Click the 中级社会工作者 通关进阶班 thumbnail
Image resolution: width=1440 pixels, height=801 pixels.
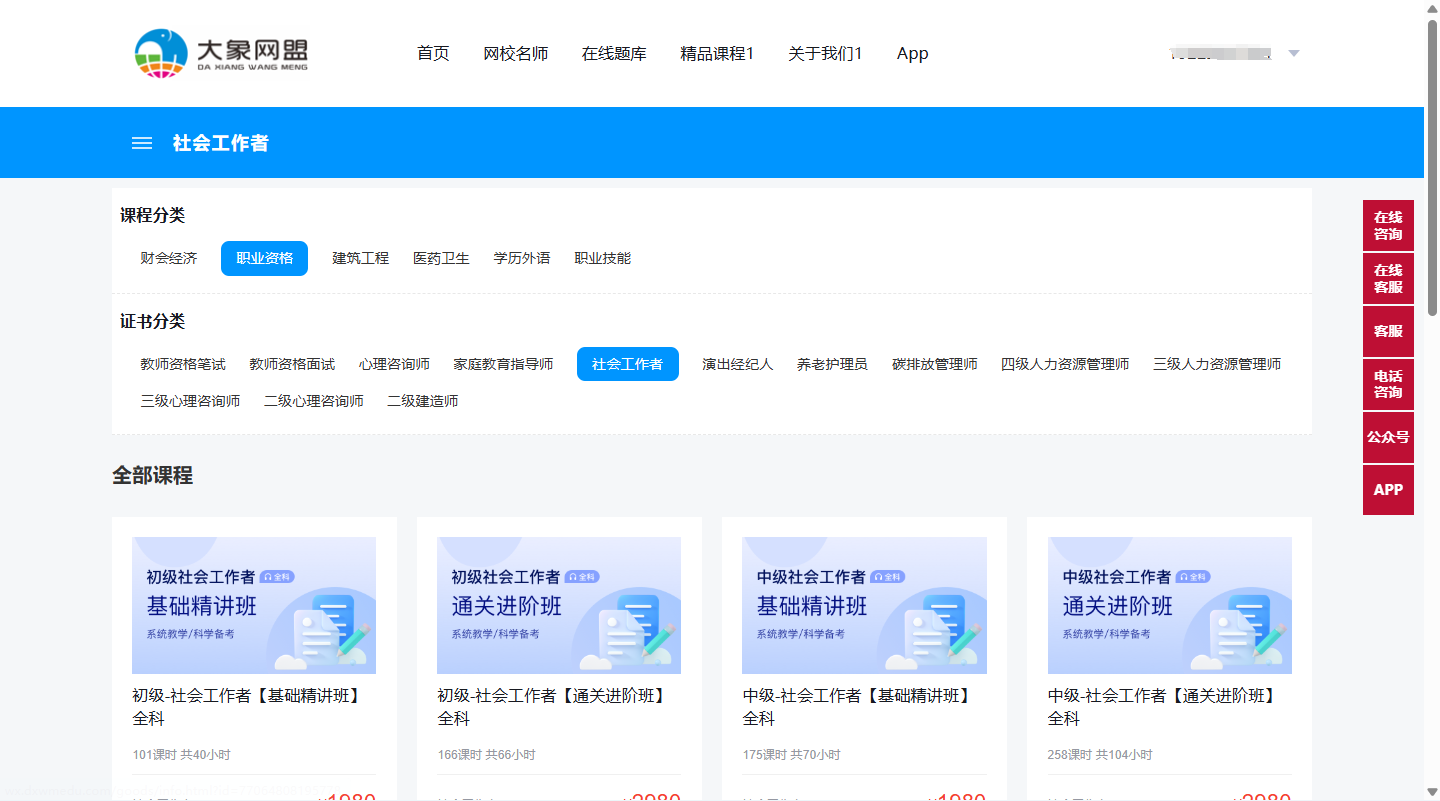1169,605
